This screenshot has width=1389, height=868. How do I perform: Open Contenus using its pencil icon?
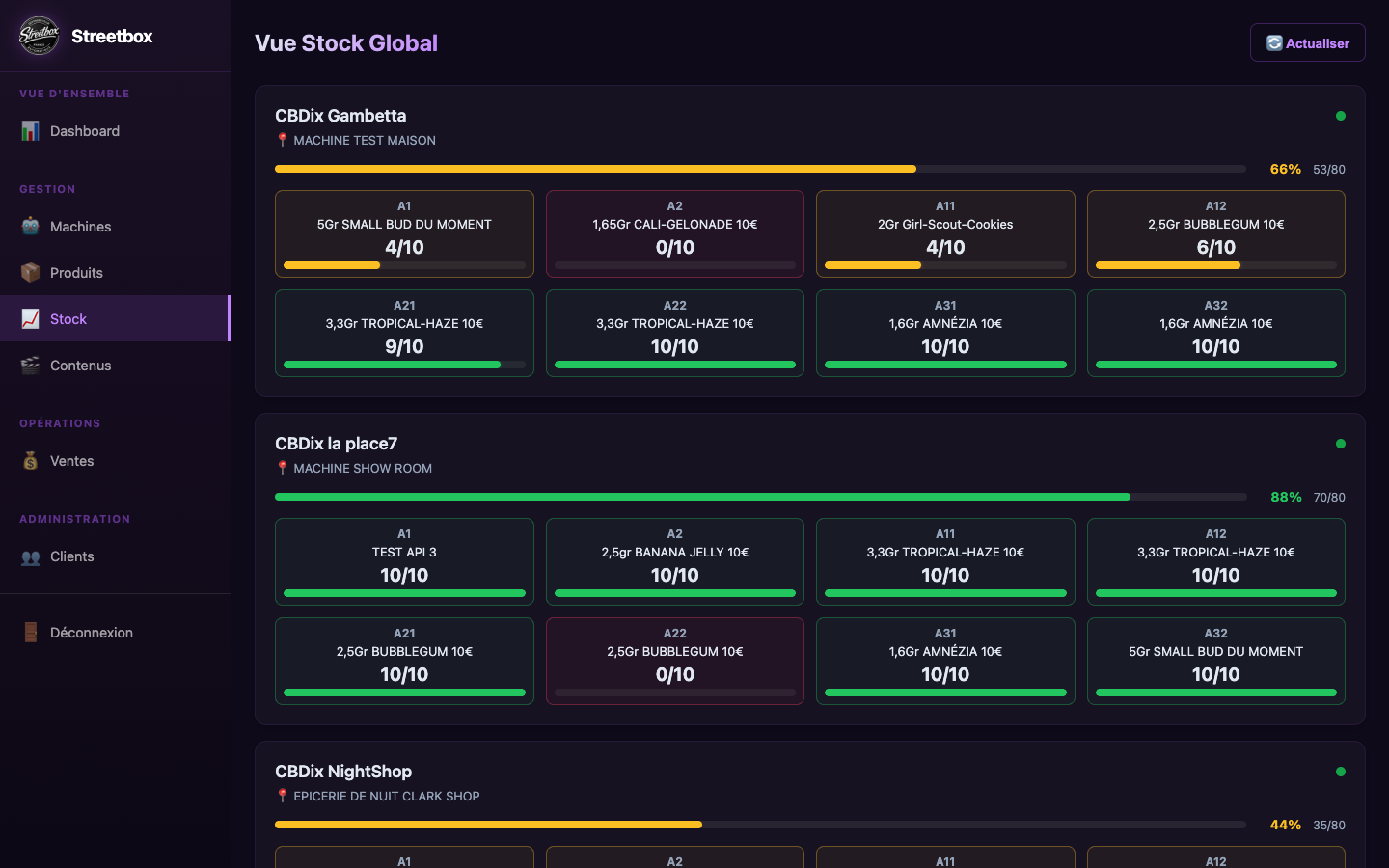28,365
